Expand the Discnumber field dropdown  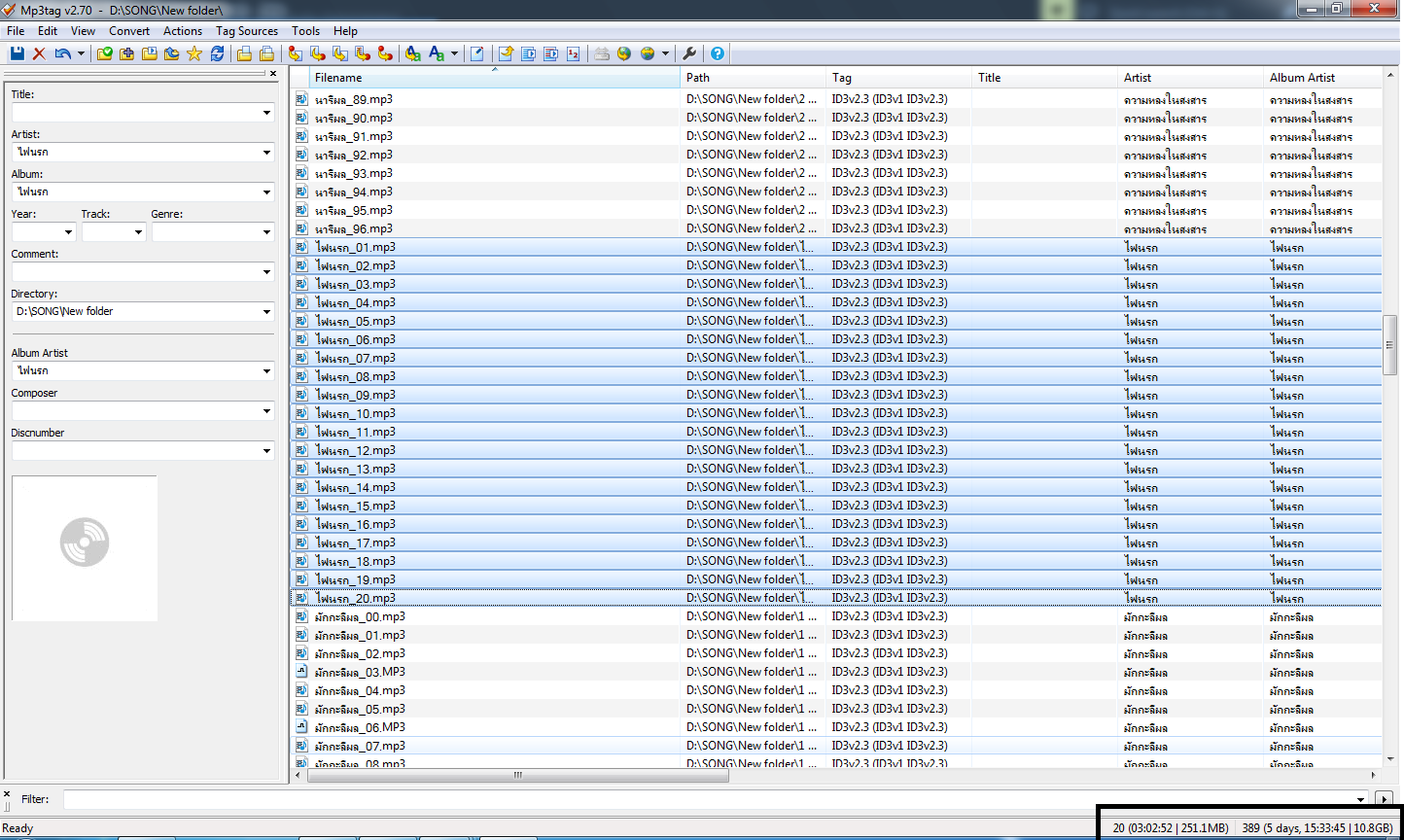click(x=266, y=451)
